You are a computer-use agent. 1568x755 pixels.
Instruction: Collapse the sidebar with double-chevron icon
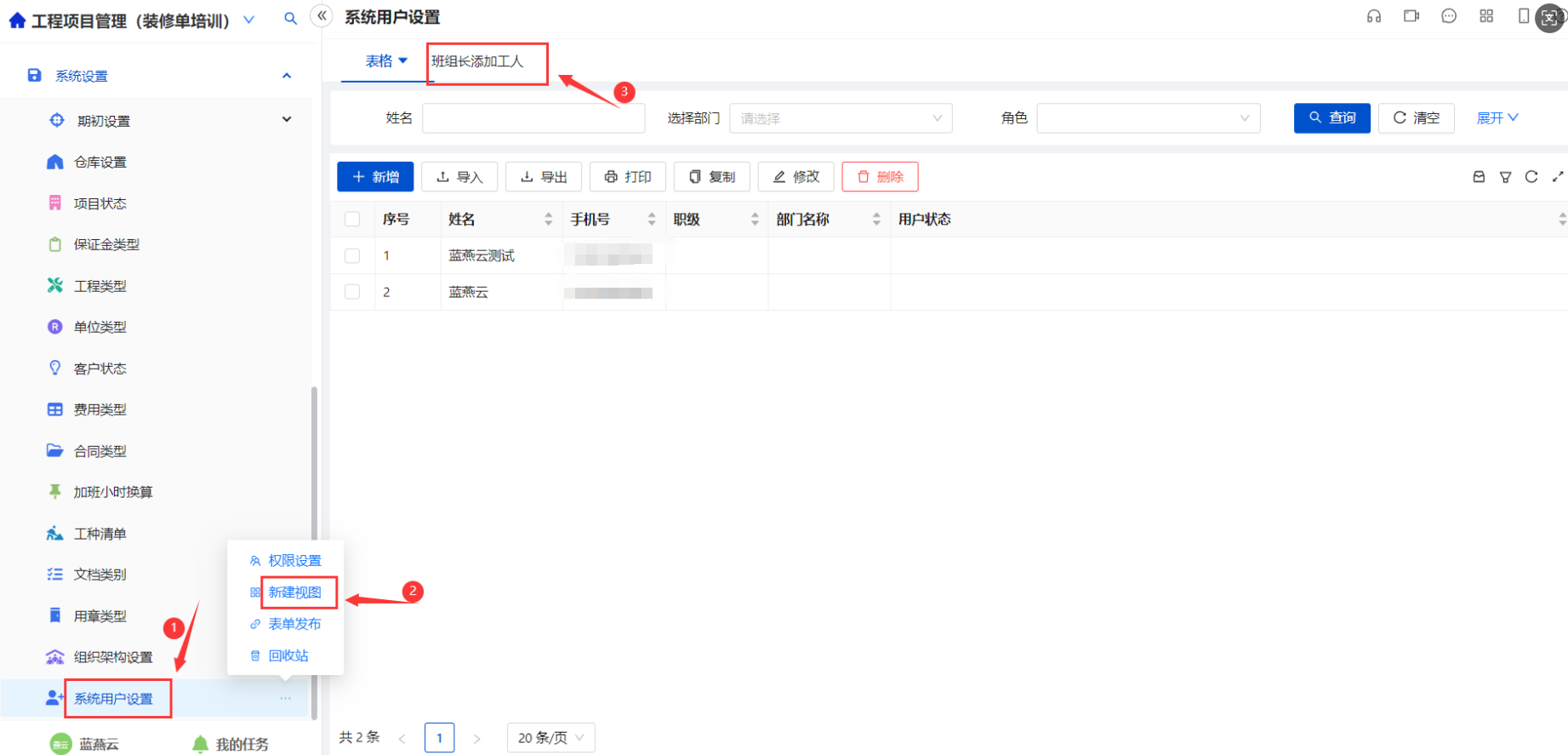point(322,15)
